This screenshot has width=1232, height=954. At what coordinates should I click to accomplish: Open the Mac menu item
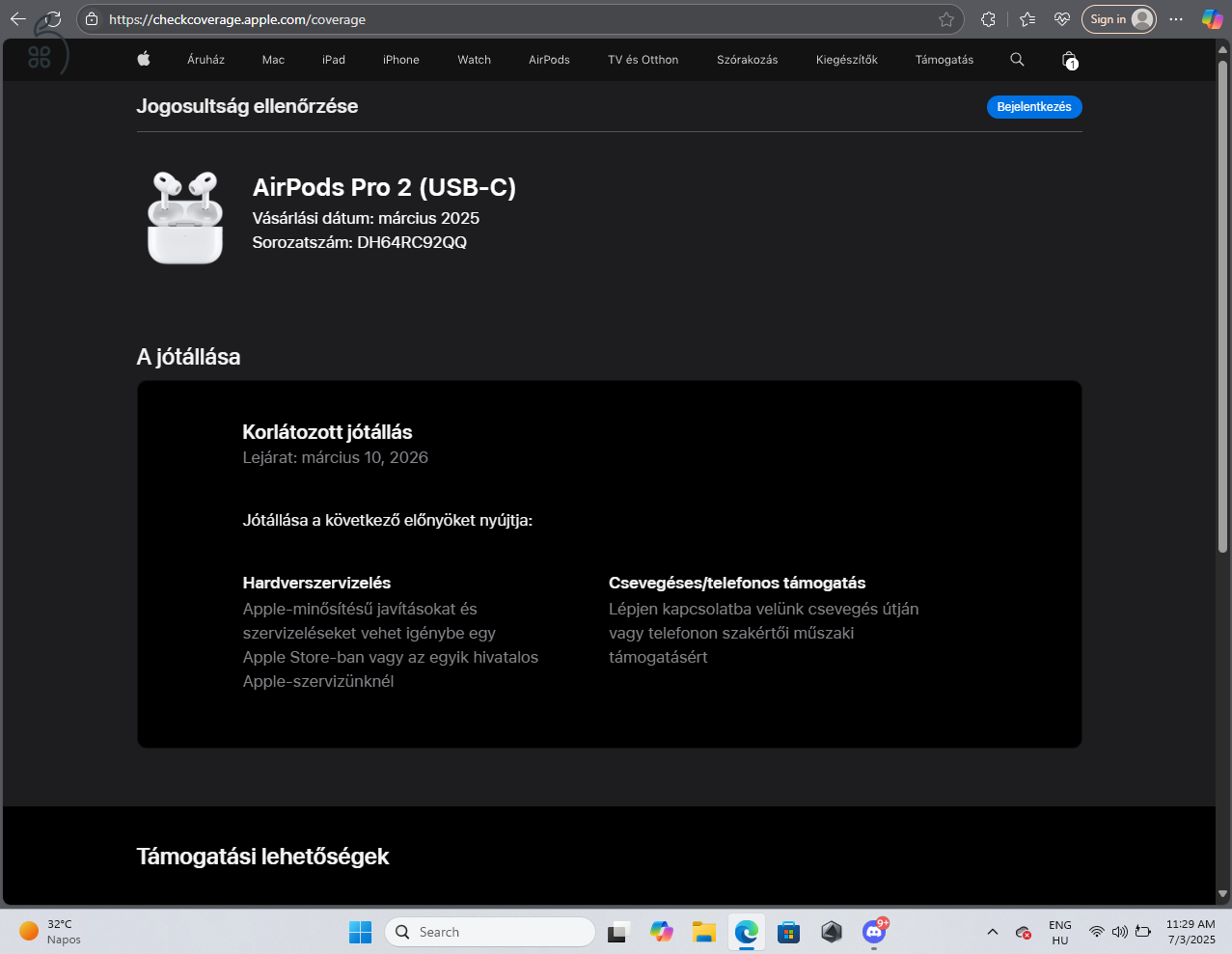273,60
